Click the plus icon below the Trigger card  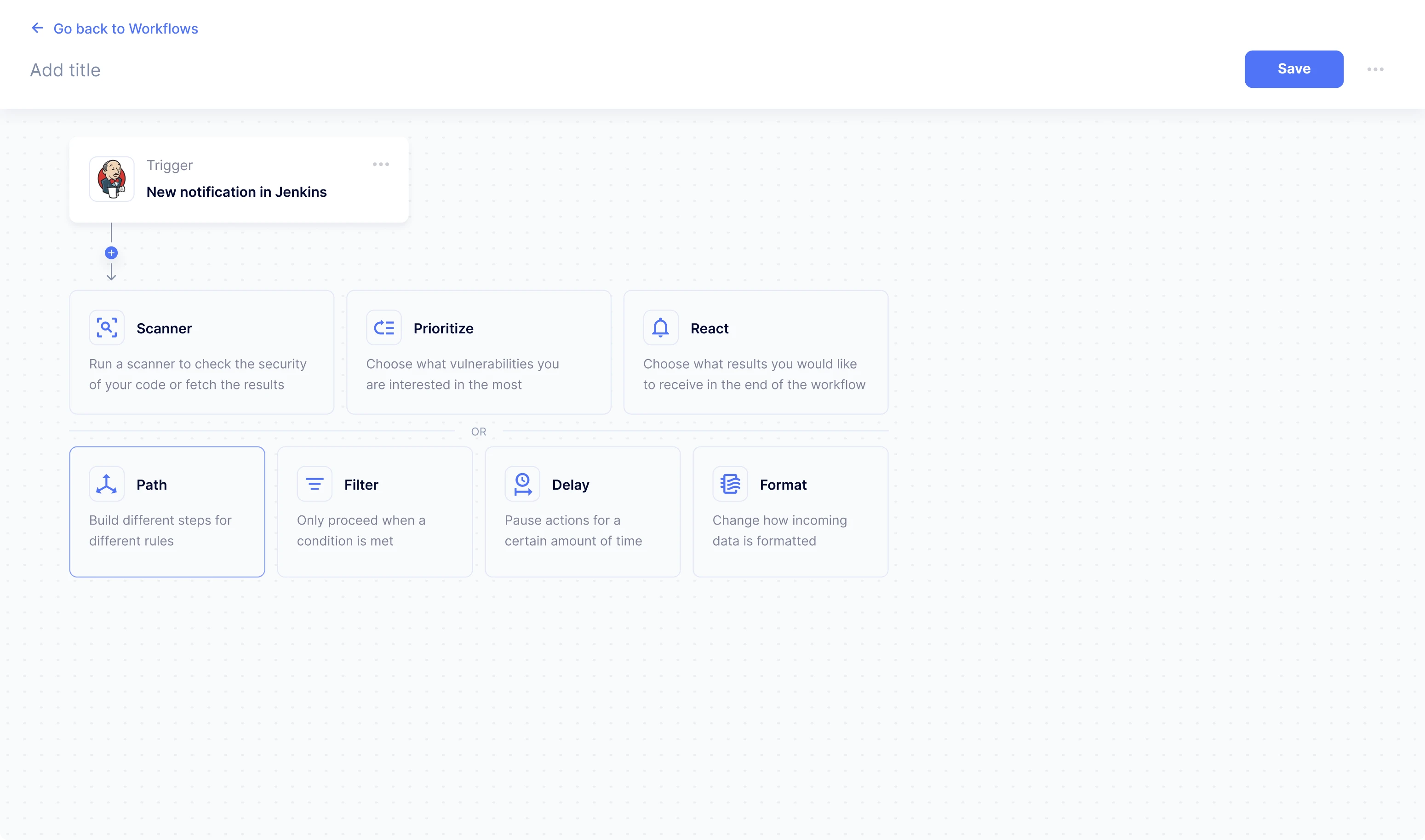click(x=111, y=252)
